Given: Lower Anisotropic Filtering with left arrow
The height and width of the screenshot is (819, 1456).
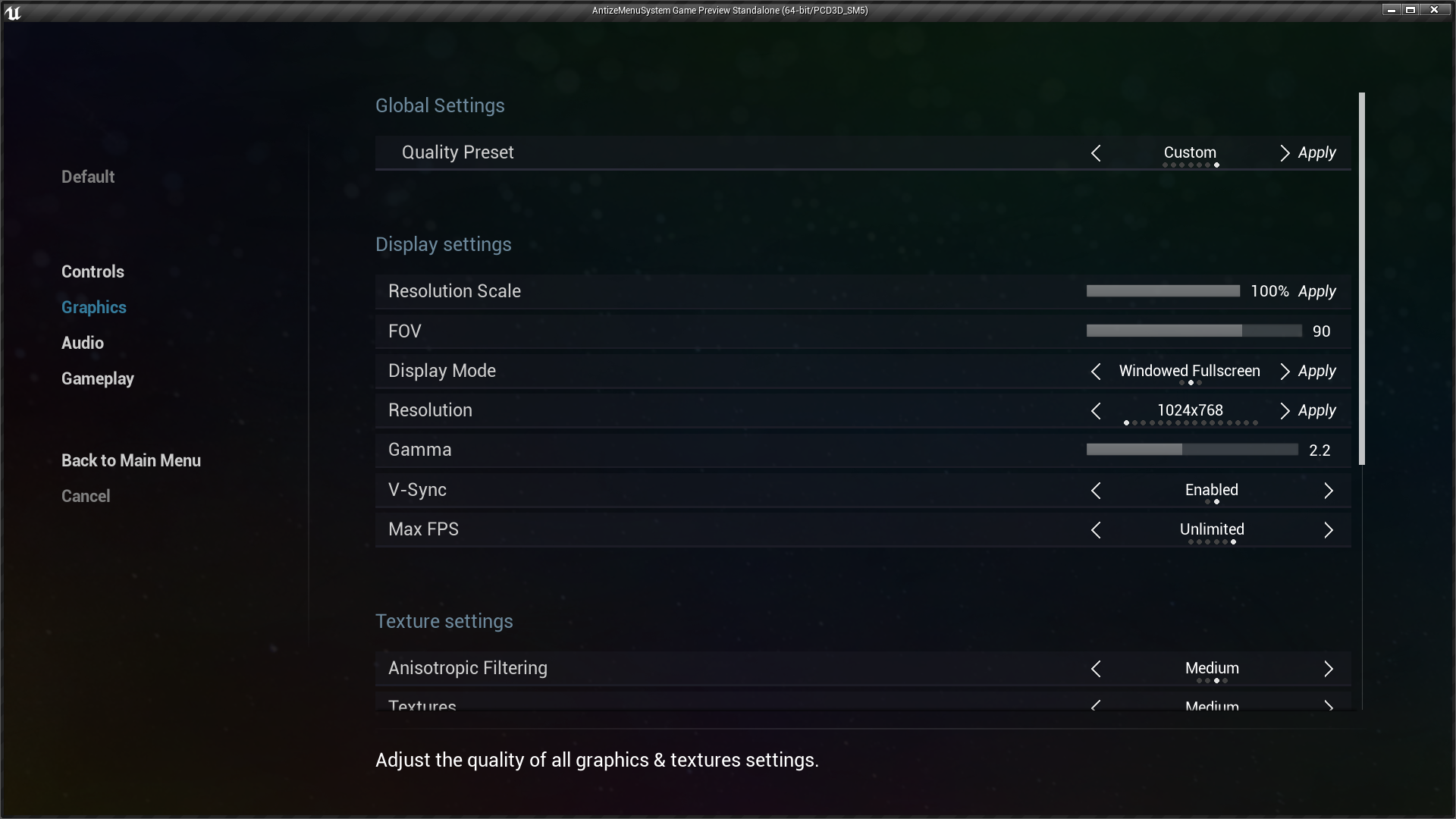Looking at the screenshot, I should (x=1096, y=669).
